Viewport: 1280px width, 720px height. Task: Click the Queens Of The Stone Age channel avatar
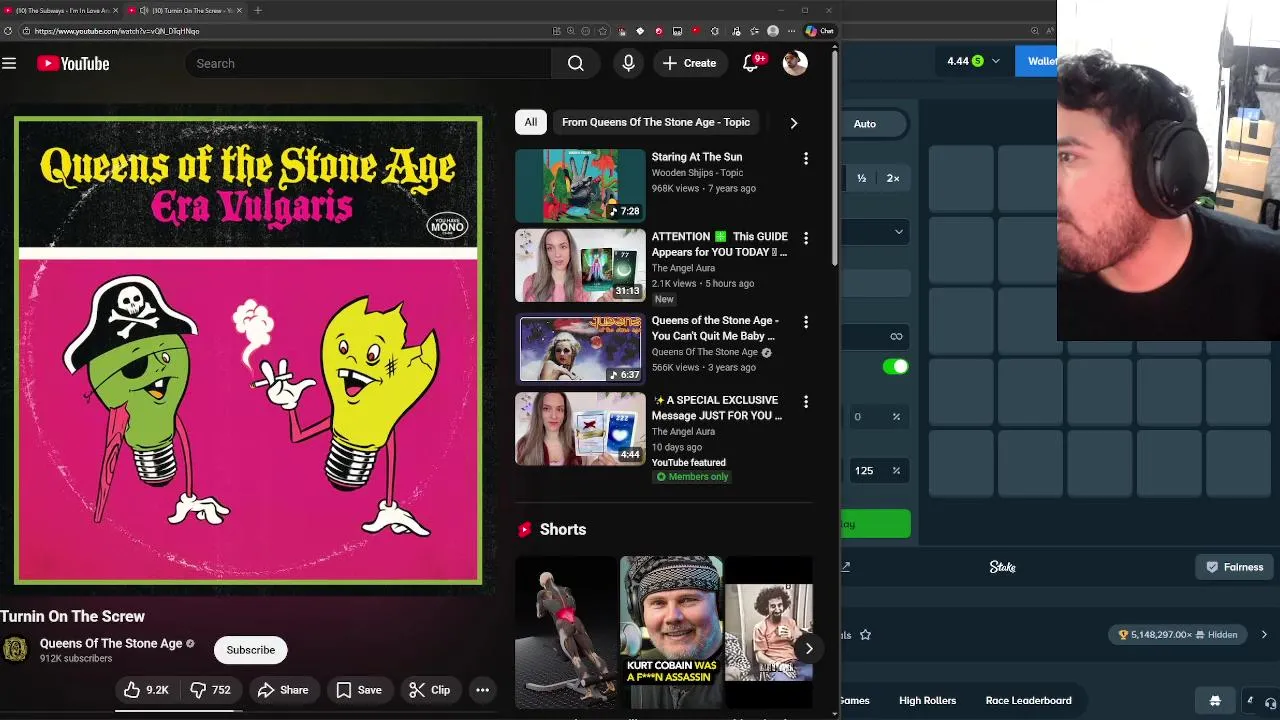(15, 650)
